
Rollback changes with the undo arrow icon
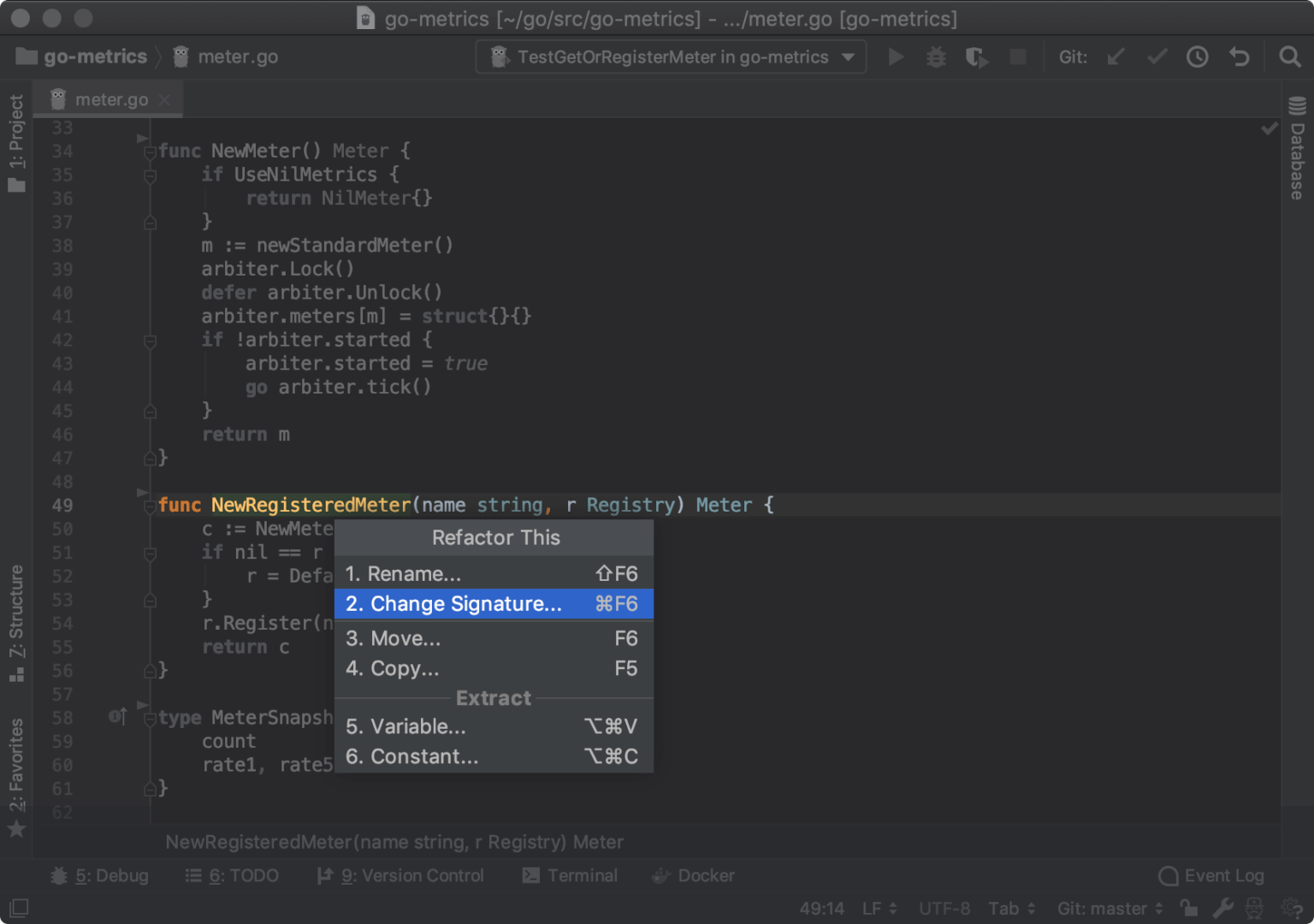click(1239, 56)
